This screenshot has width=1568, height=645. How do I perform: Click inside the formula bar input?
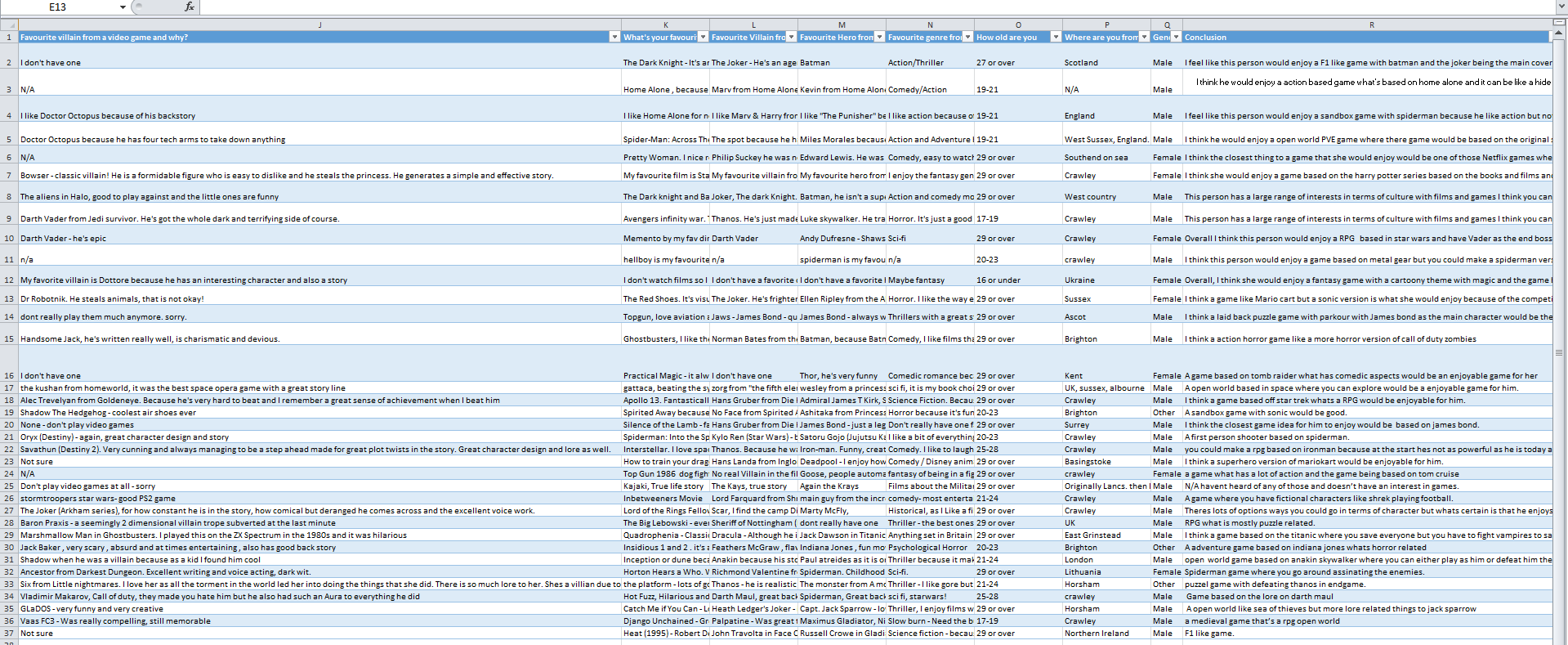point(817,7)
